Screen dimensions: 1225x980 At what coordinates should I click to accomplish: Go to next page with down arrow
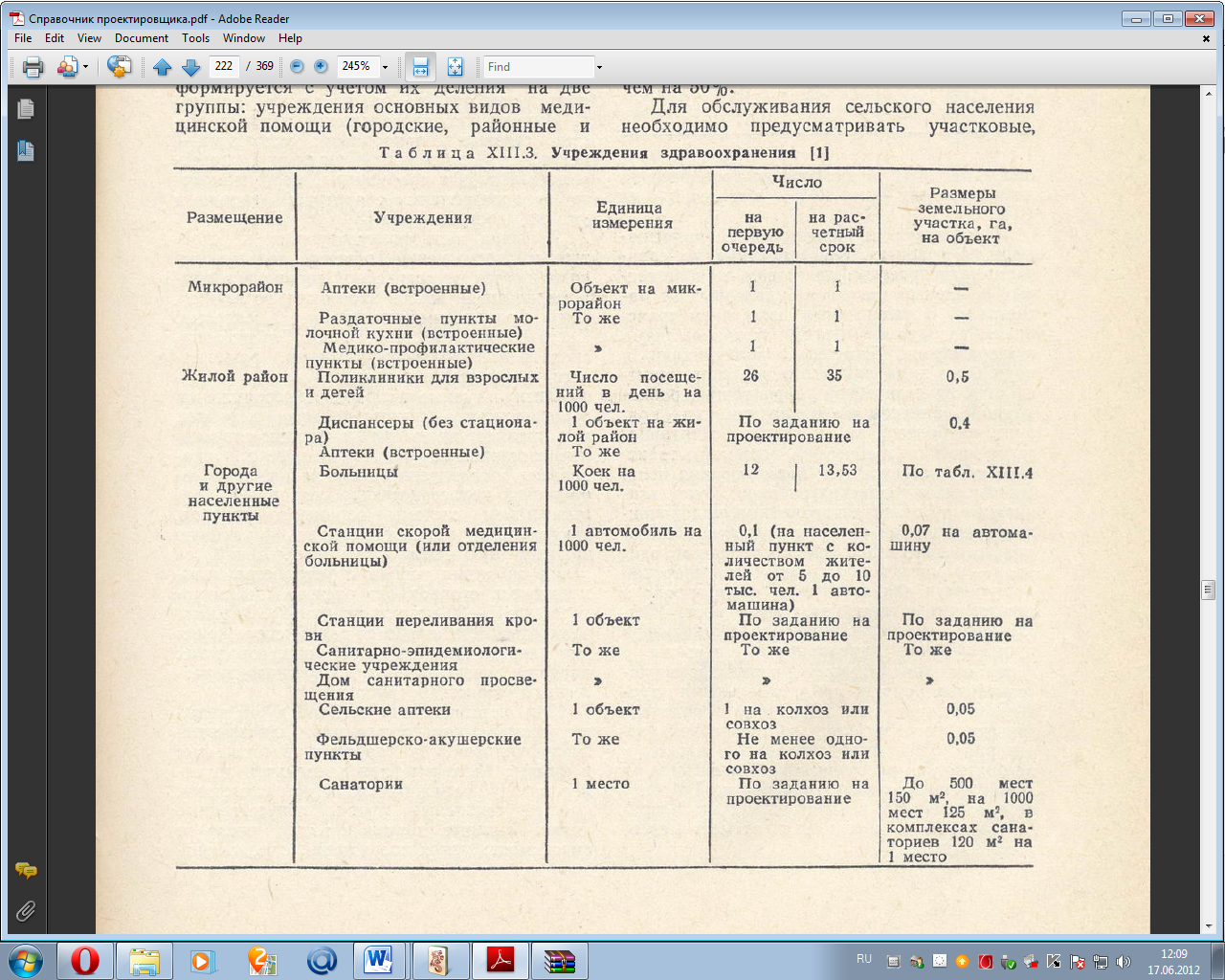click(190, 67)
